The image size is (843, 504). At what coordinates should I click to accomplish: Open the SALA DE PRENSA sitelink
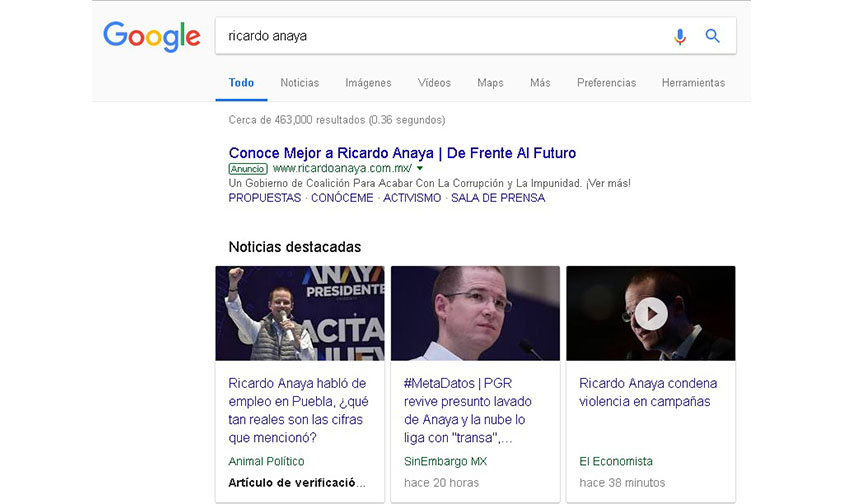[498, 198]
